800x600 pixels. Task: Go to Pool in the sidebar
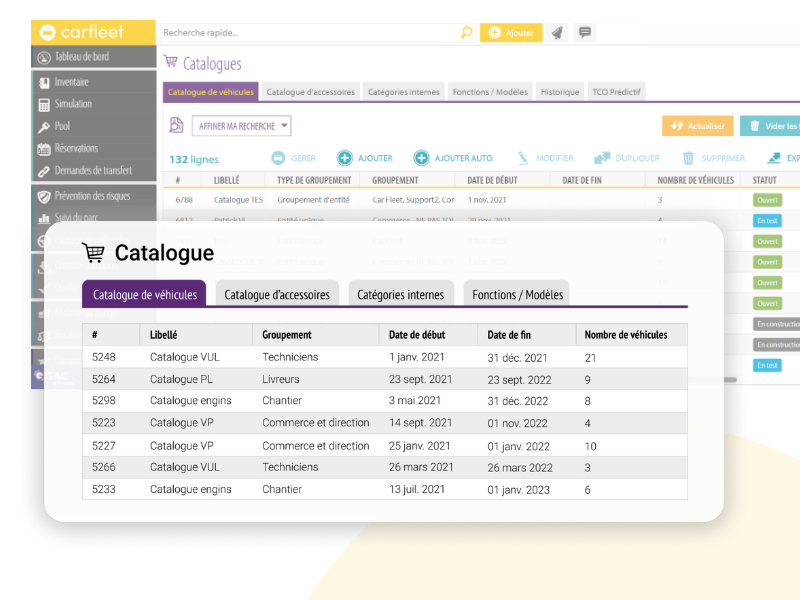[62, 126]
